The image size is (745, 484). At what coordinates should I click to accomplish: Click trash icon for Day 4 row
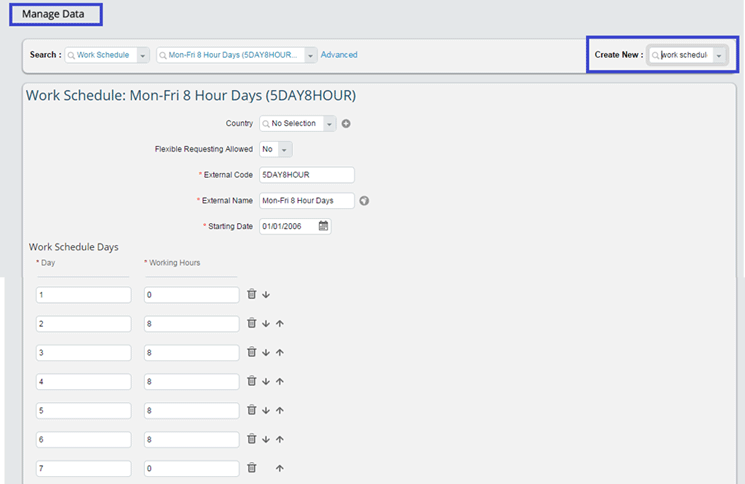click(x=252, y=381)
